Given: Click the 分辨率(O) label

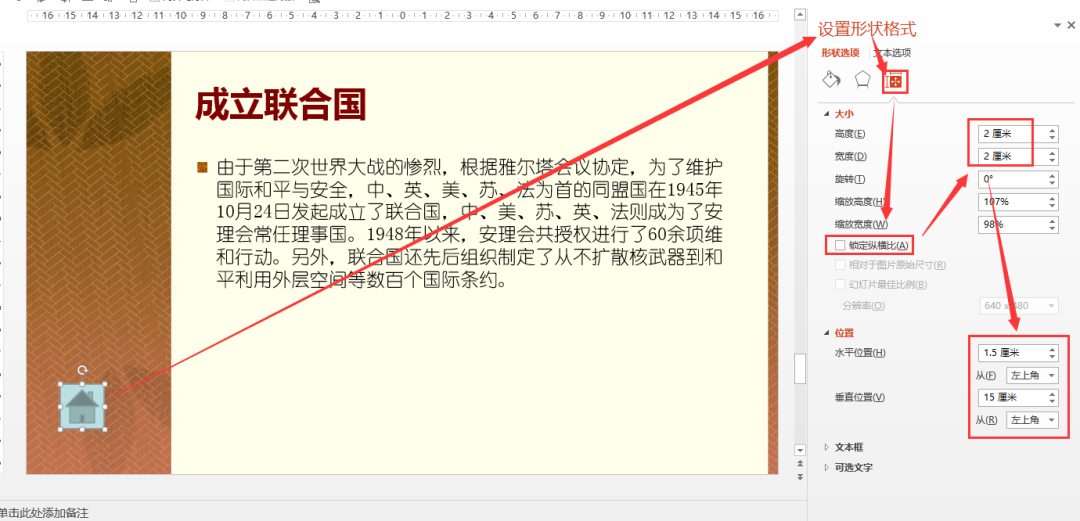Looking at the screenshot, I should [864, 305].
